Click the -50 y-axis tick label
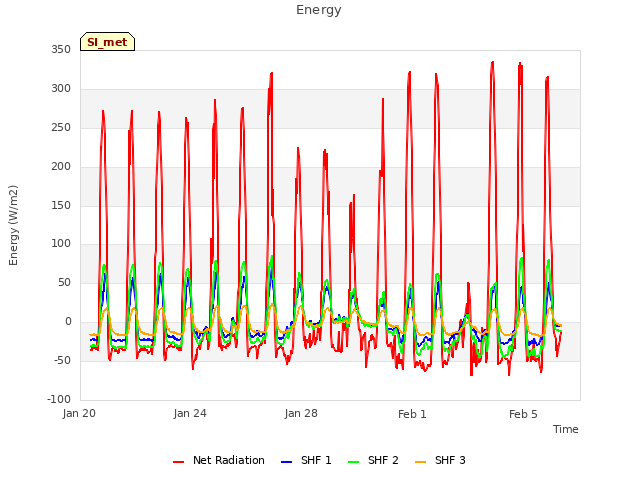 pos(62,360)
